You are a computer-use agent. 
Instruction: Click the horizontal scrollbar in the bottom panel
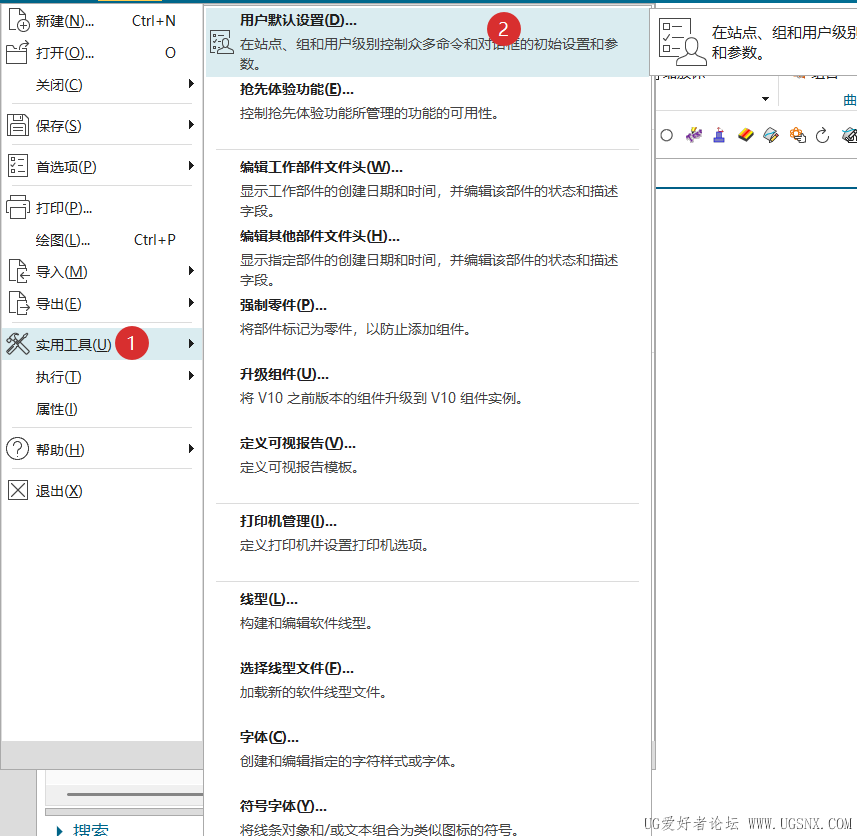(134, 794)
